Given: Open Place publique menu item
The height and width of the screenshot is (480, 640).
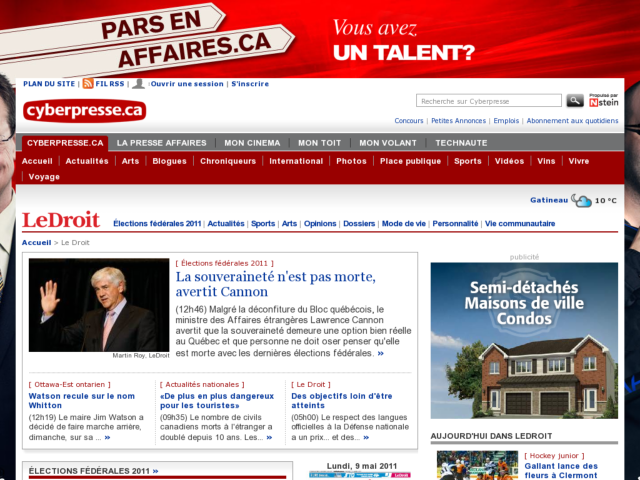Looking at the screenshot, I should 410,161.
